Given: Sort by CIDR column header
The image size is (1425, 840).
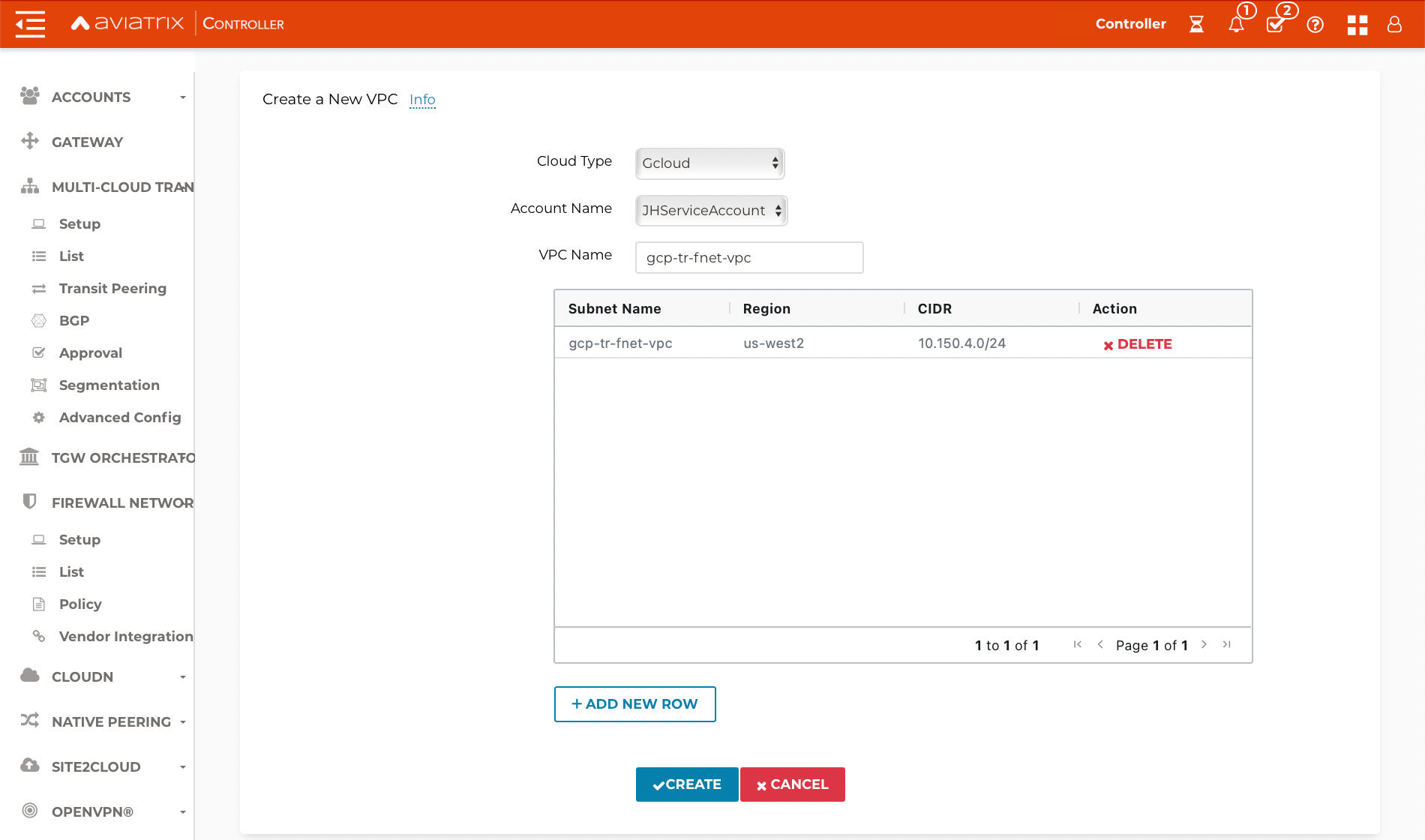Looking at the screenshot, I should tap(934, 309).
